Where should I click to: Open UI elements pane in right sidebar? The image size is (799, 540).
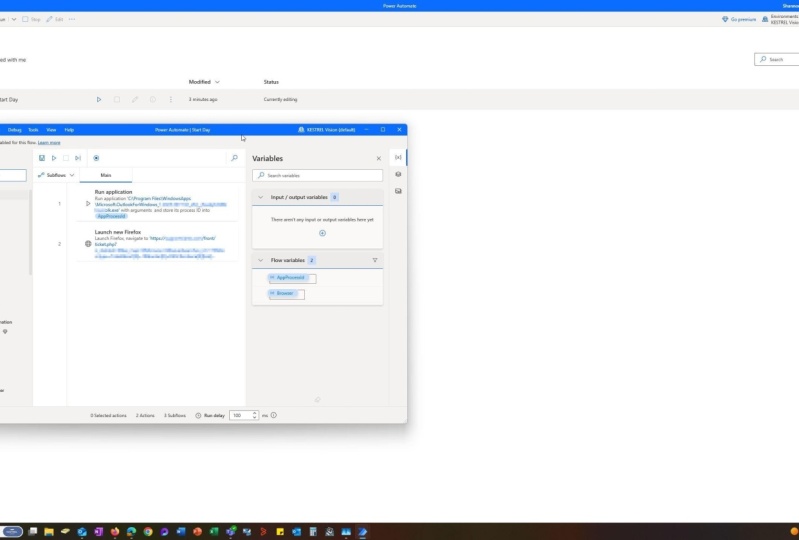398,174
